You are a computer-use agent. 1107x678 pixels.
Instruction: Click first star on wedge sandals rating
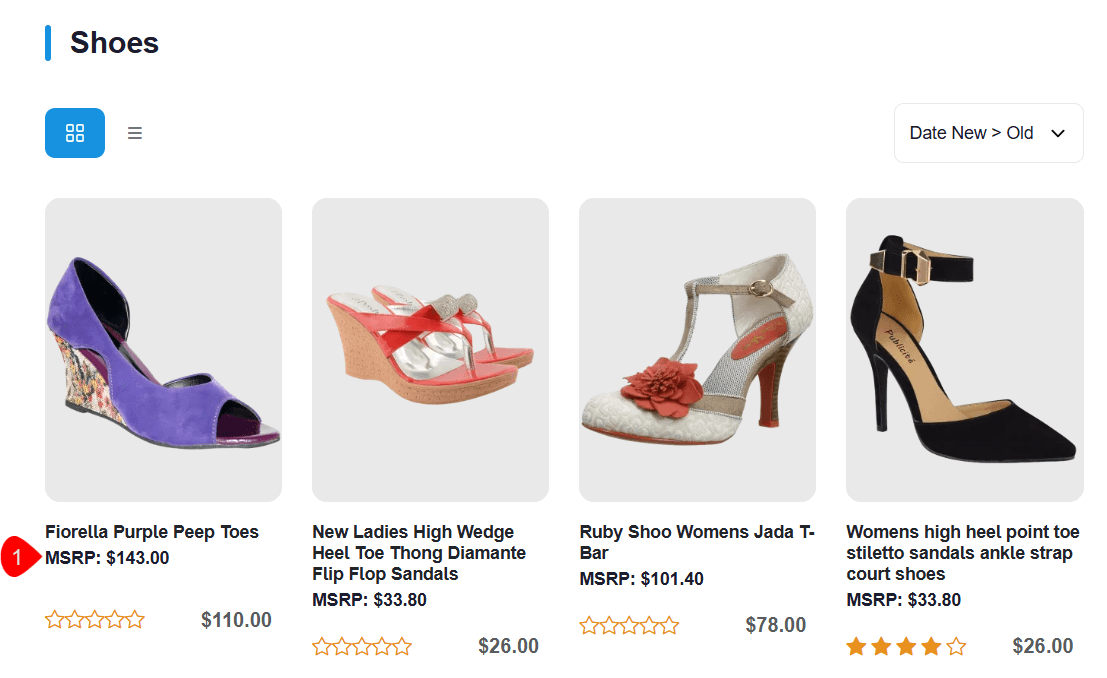[x=322, y=647]
